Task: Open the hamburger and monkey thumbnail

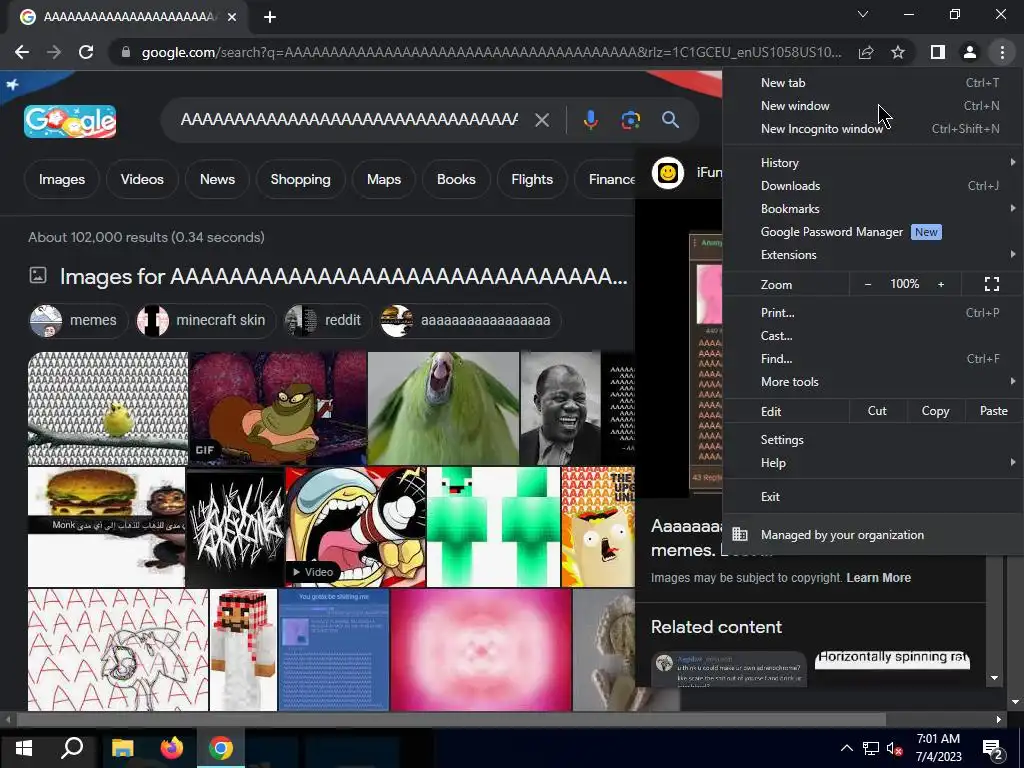Action: click(x=106, y=526)
